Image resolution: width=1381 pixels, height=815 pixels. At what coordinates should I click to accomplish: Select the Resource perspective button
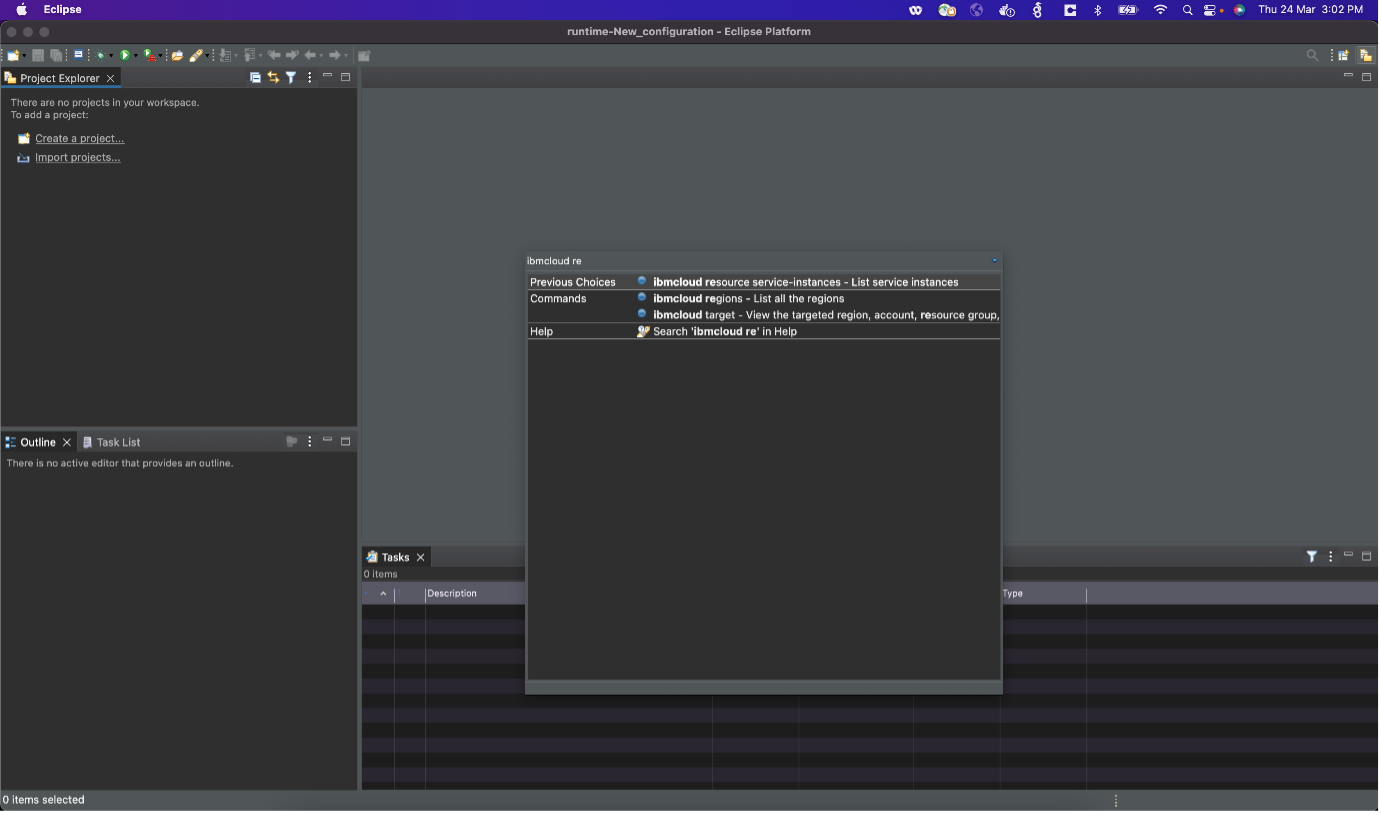click(1365, 55)
